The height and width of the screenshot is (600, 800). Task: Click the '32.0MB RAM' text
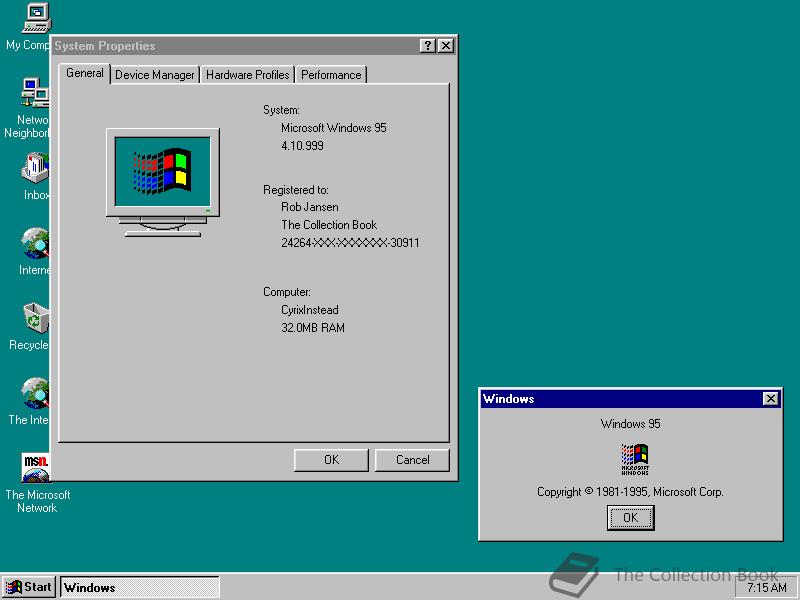313,328
